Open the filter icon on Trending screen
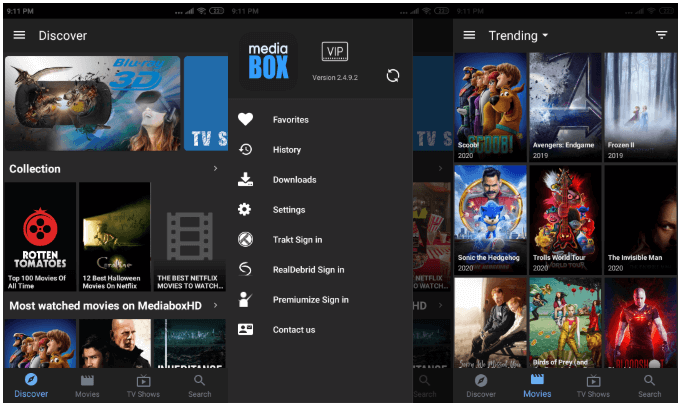 (x=663, y=35)
